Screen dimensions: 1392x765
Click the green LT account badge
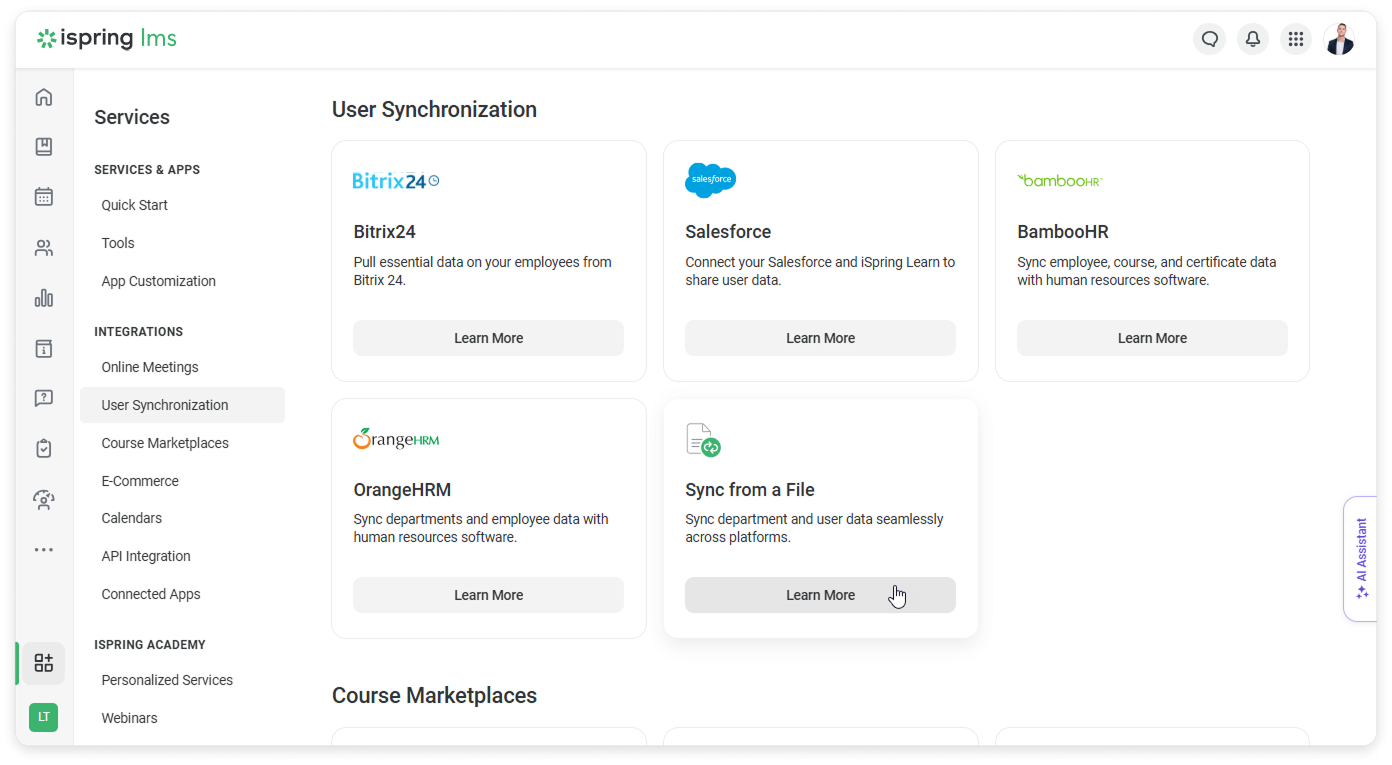click(43, 717)
